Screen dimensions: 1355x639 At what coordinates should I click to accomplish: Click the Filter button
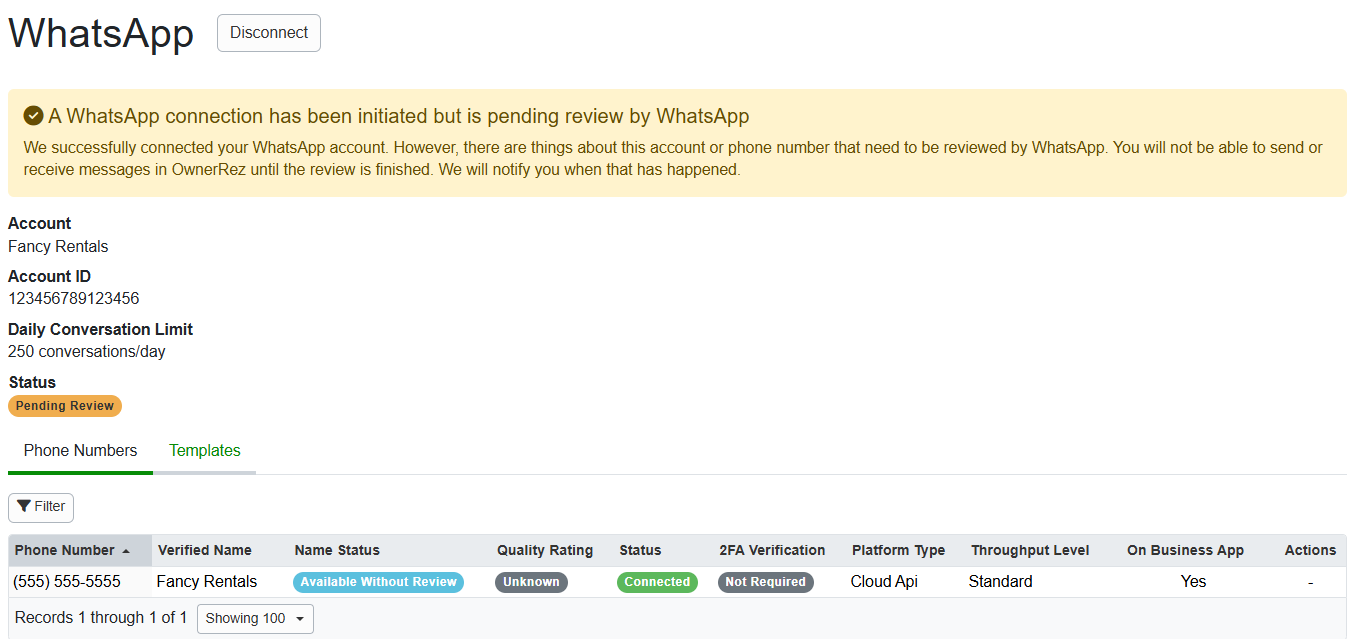click(40, 507)
